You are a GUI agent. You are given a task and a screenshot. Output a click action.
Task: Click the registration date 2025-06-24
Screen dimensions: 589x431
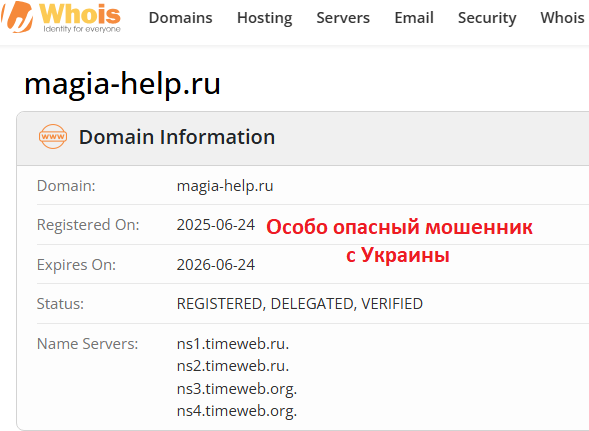click(216, 225)
